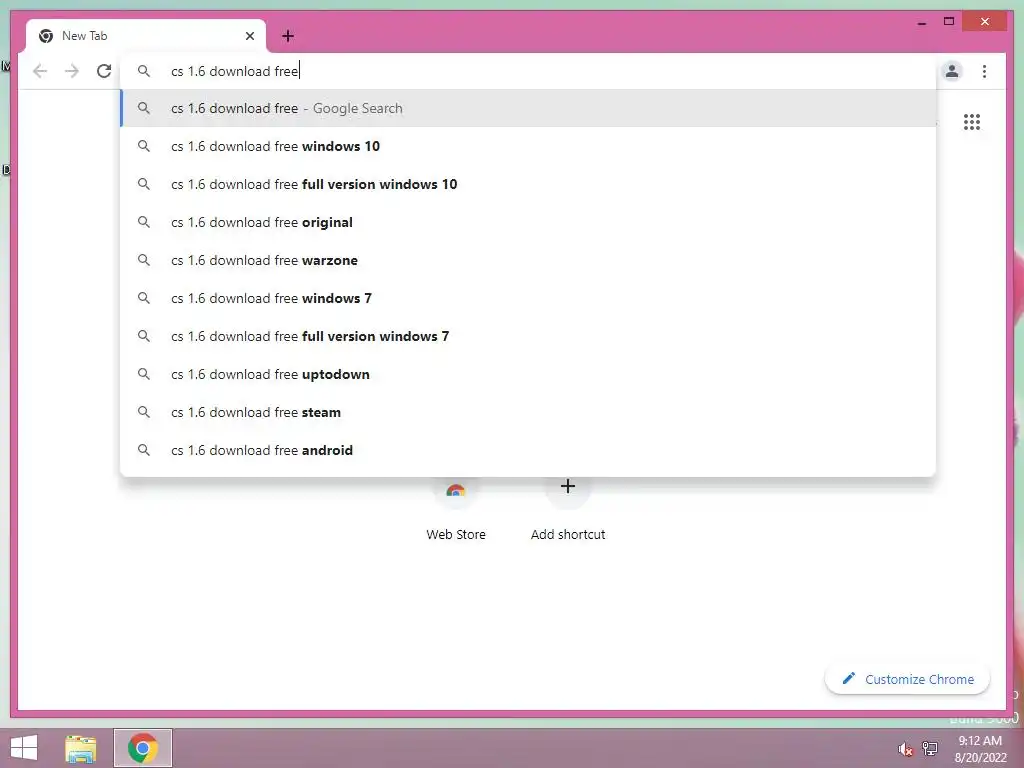Select the New Tab tab
The image size is (1024, 768).
coord(146,36)
